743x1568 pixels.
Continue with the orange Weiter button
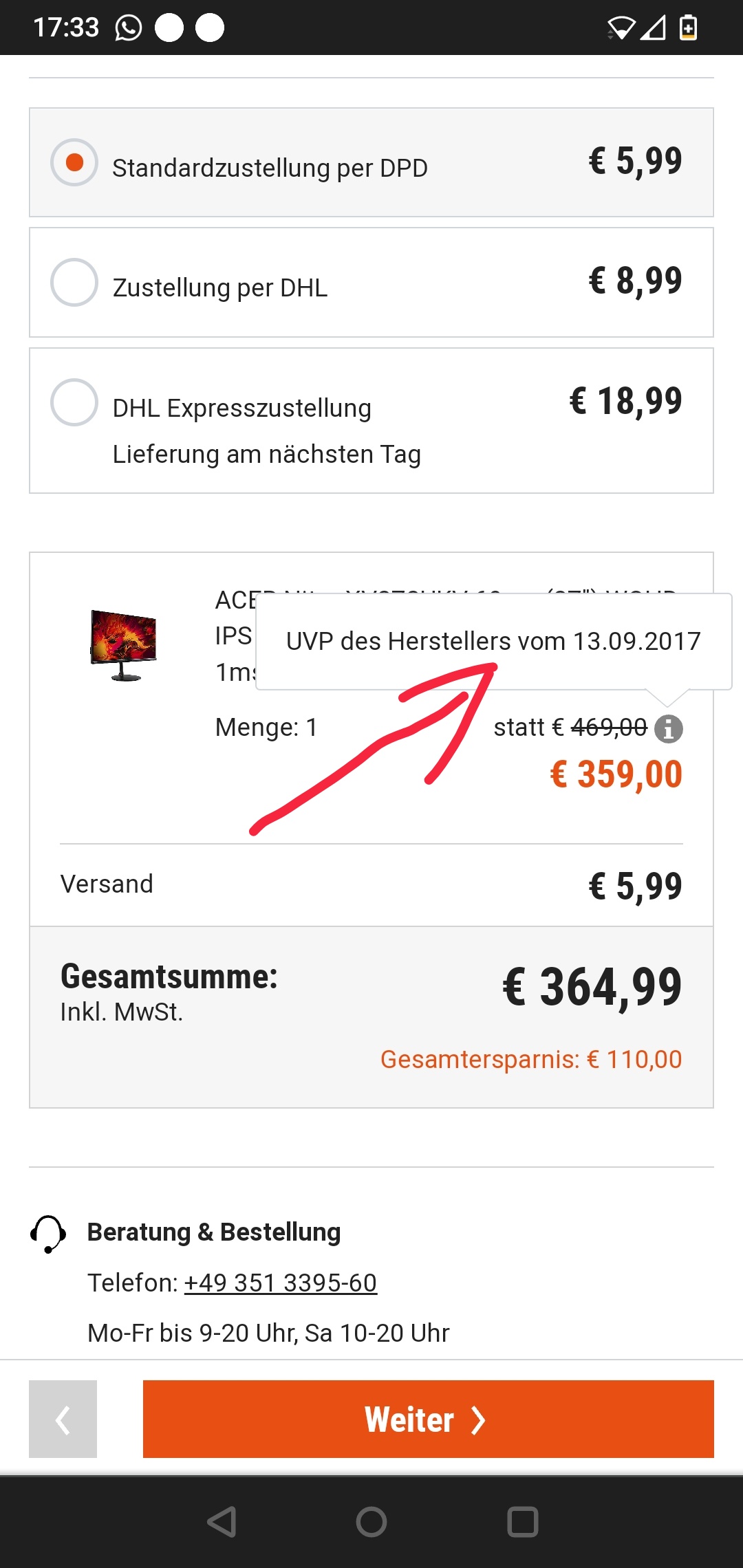tap(428, 1419)
